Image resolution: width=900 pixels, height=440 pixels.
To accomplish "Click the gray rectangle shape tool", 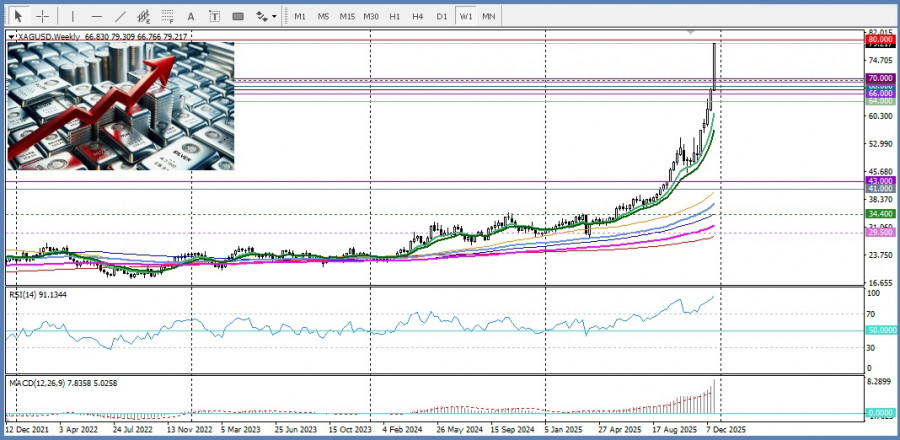I will click(238, 16).
